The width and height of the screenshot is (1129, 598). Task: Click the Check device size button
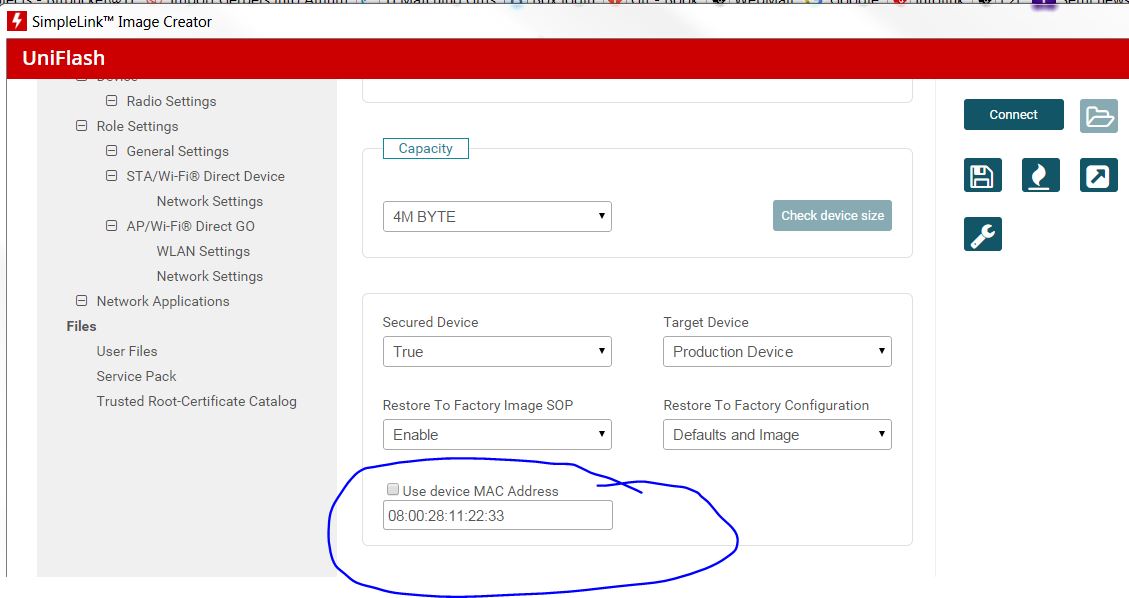(x=832, y=215)
